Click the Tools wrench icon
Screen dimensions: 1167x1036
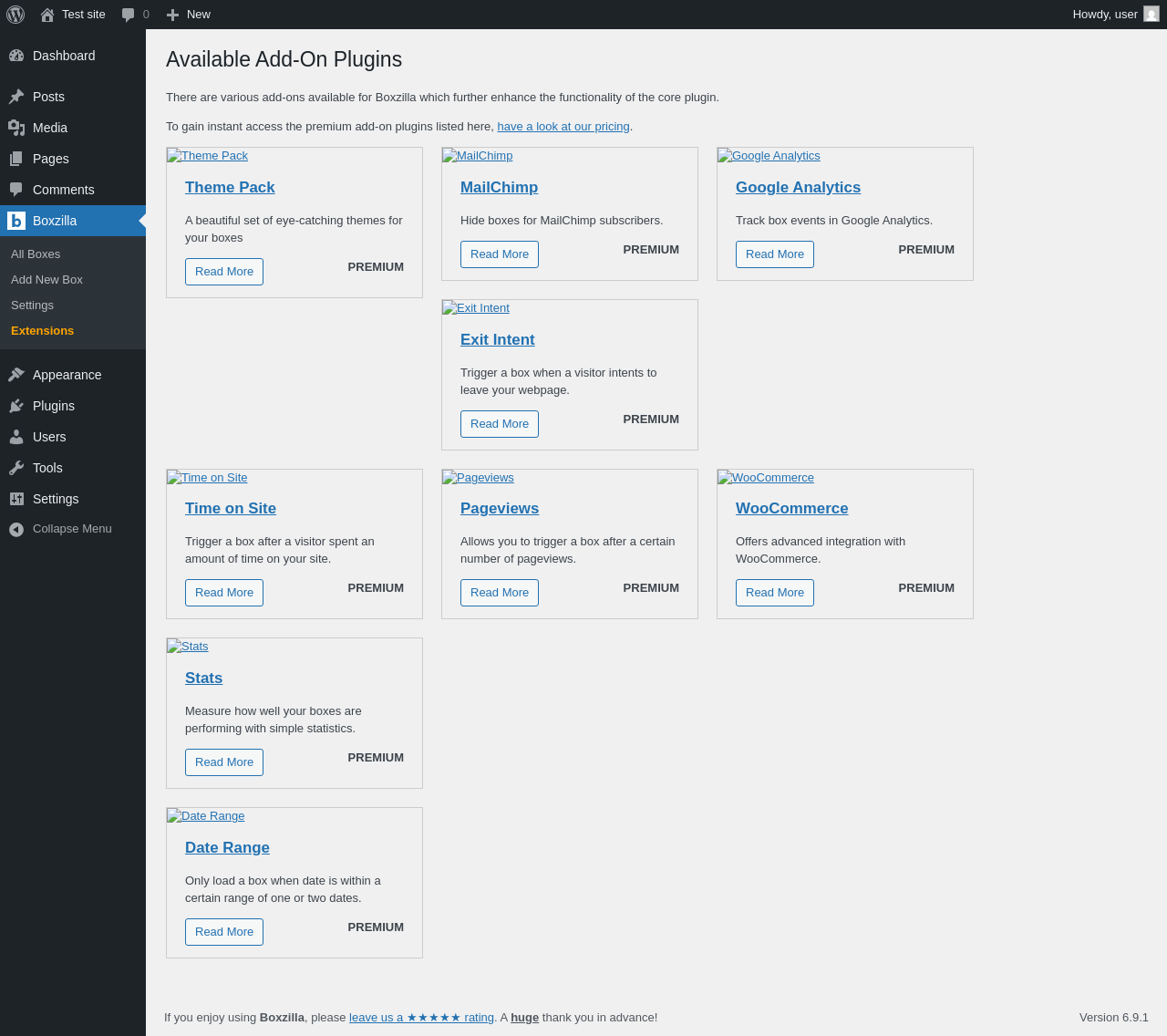tap(16, 468)
